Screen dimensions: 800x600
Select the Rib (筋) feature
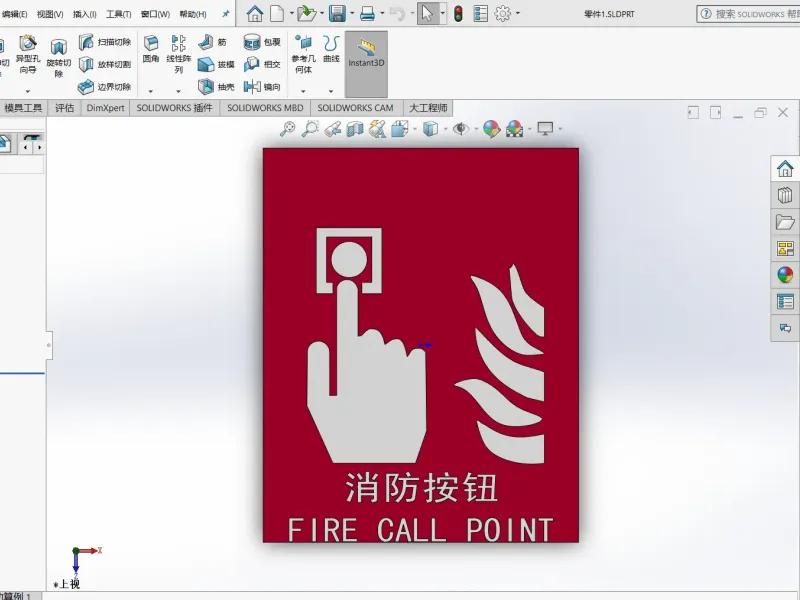click(212, 42)
